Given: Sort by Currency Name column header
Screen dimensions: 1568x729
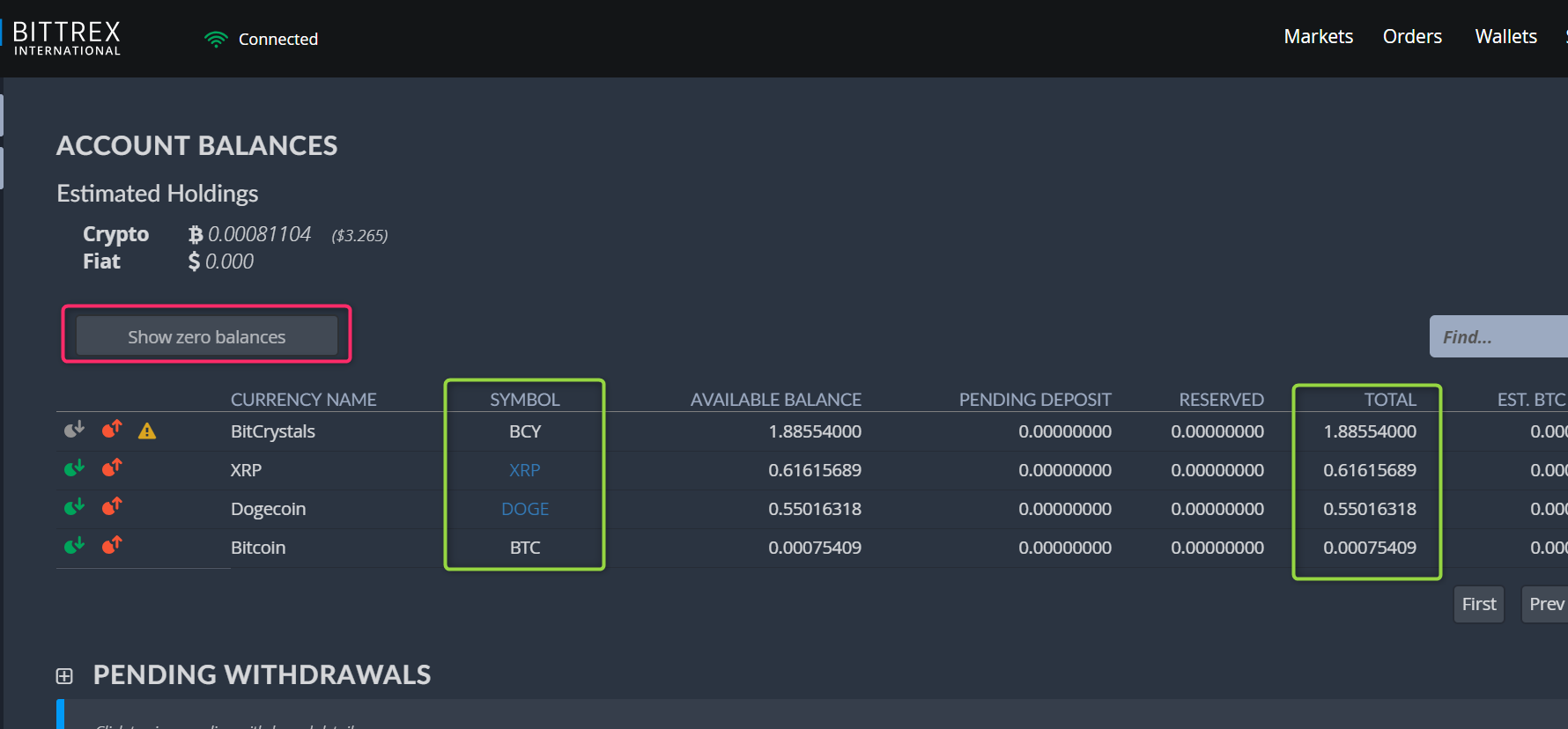Looking at the screenshot, I should (x=304, y=400).
